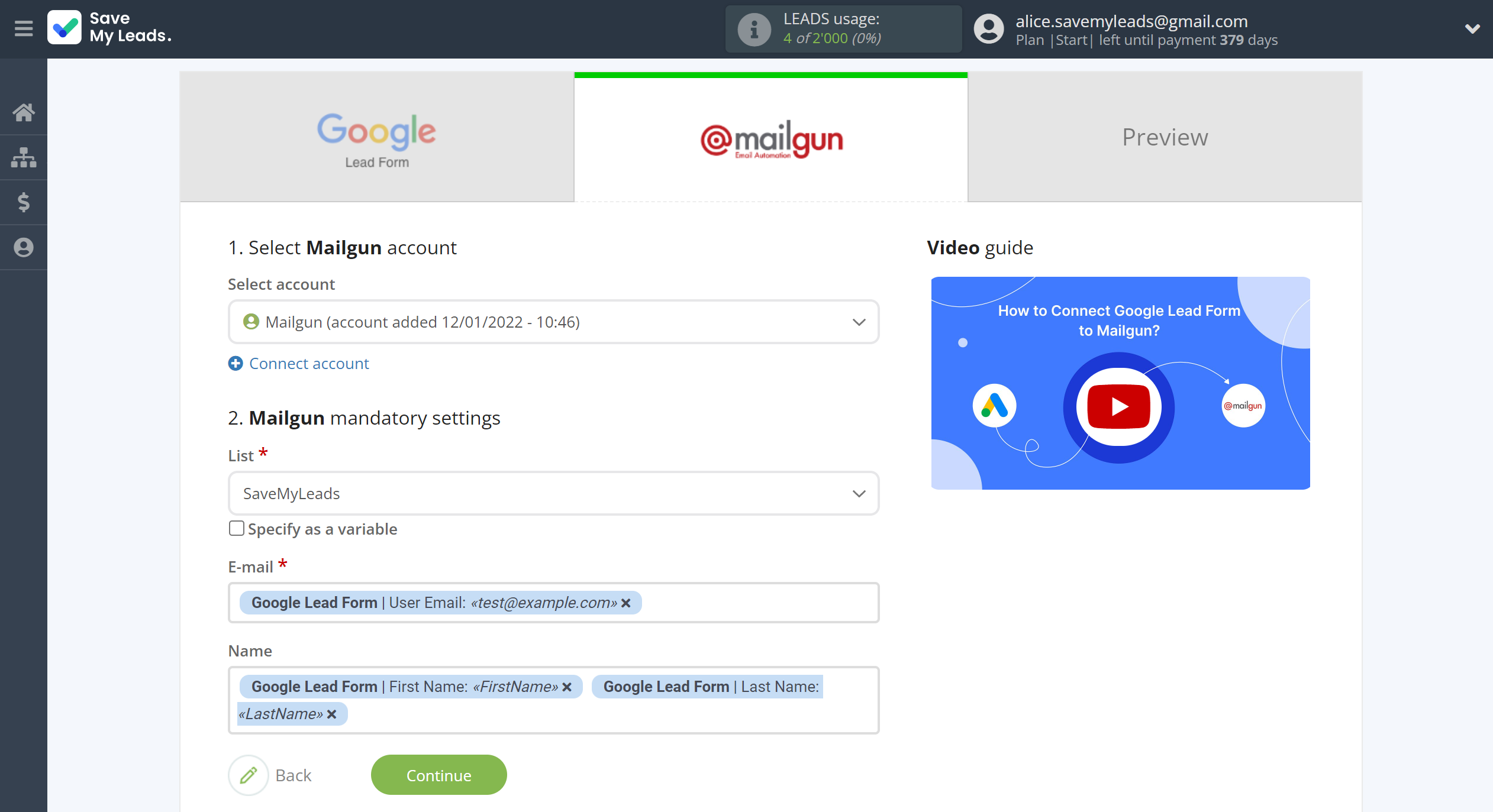The height and width of the screenshot is (812, 1493).
Task: Remove the User Email tag
Action: pos(625,603)
